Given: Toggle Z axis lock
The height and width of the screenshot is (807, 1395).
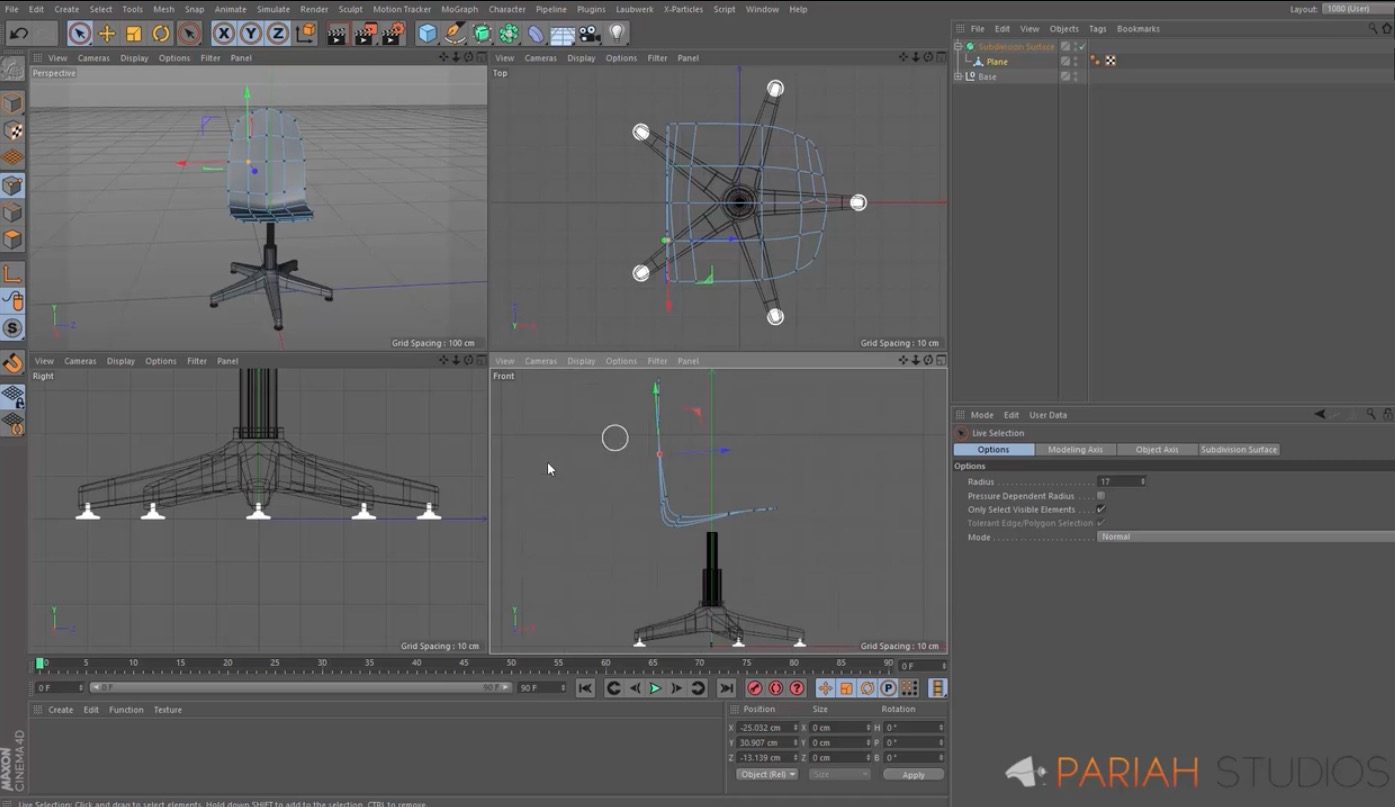Looking at the screenshot, I should pos(277,34).
